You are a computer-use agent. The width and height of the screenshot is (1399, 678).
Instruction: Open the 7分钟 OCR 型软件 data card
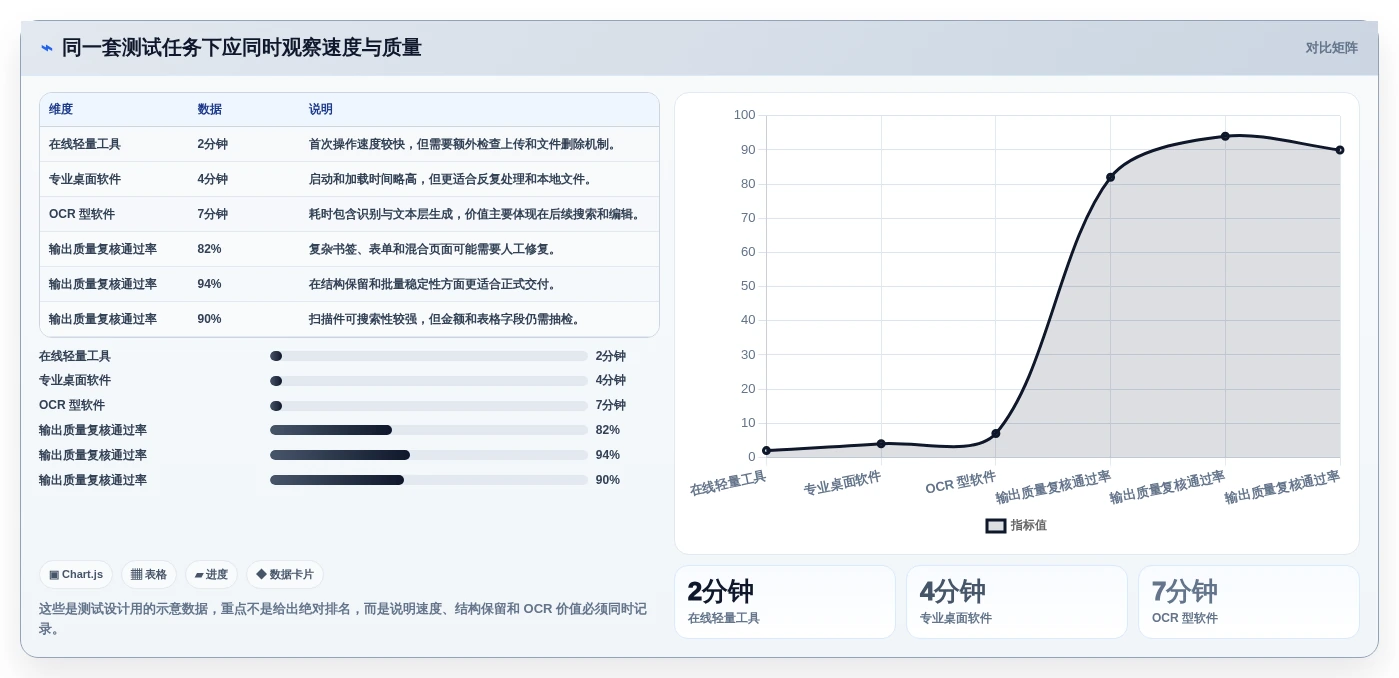[x=1249, y=602]
